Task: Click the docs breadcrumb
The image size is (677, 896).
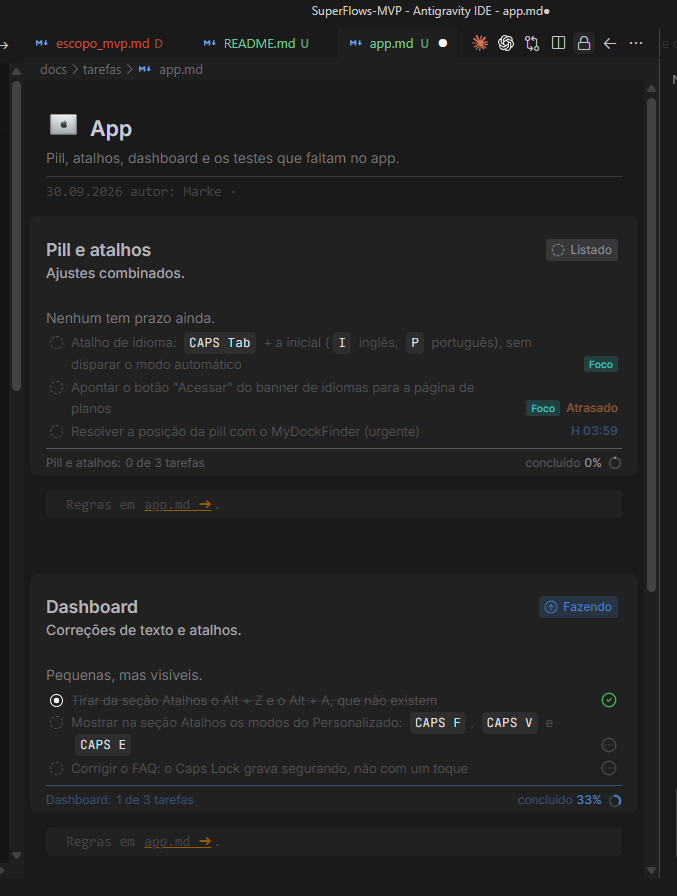Action: pyautogui.click(x=53, y=70)
